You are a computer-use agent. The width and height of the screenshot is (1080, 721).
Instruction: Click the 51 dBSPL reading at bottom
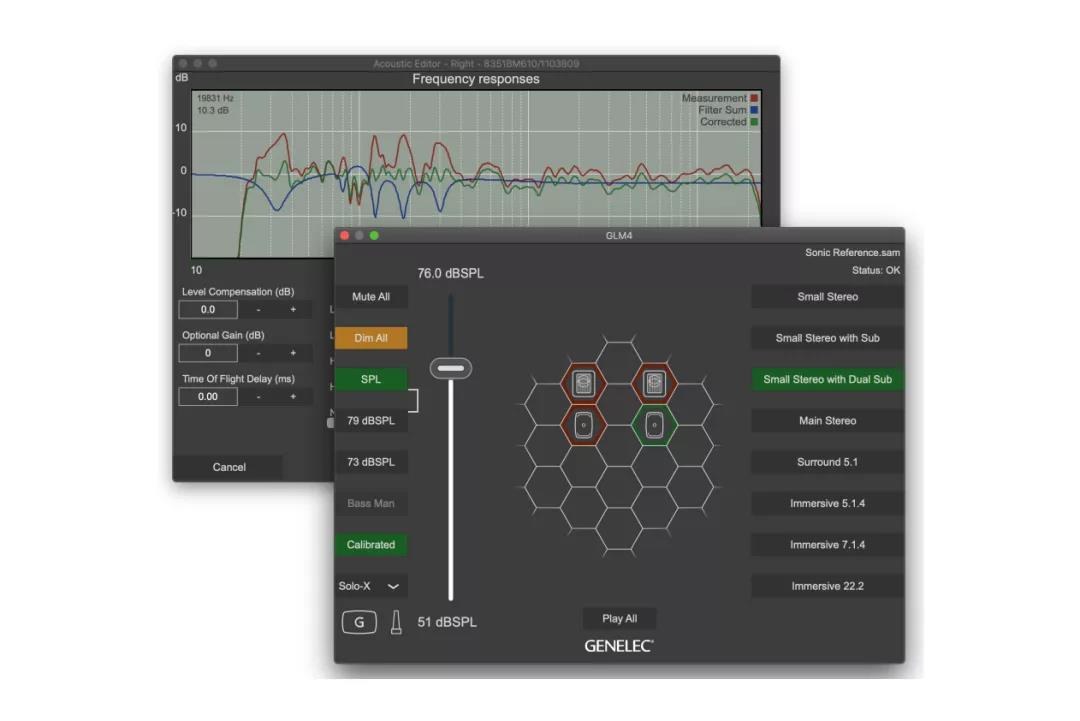447,622
